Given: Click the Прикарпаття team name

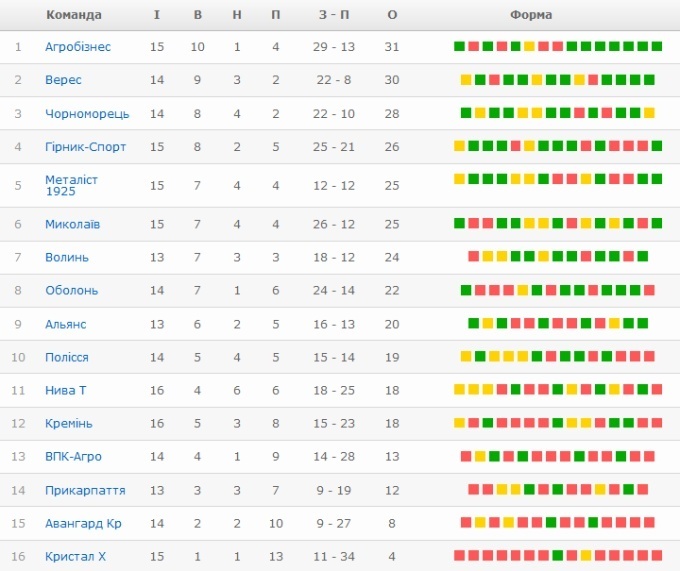Looking at the screenshot, I should 85,490.
